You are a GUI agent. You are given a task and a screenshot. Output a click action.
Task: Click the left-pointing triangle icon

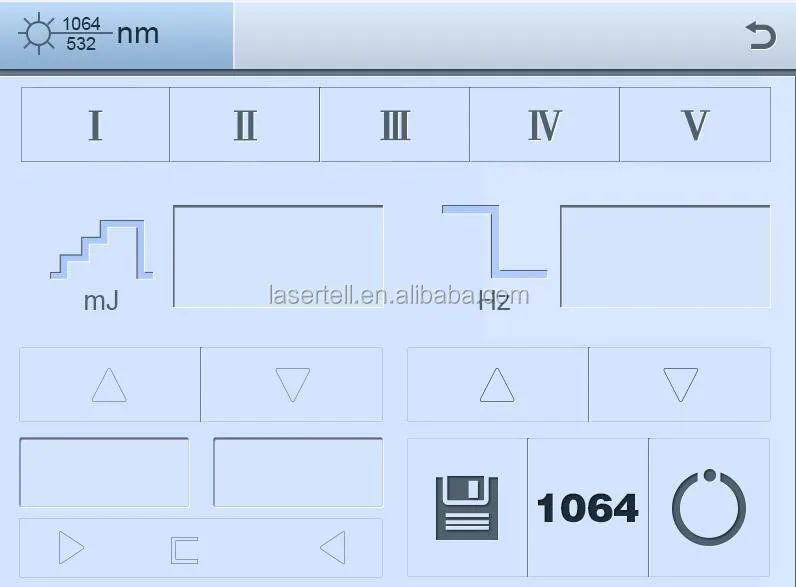click(x=333, y=547)
